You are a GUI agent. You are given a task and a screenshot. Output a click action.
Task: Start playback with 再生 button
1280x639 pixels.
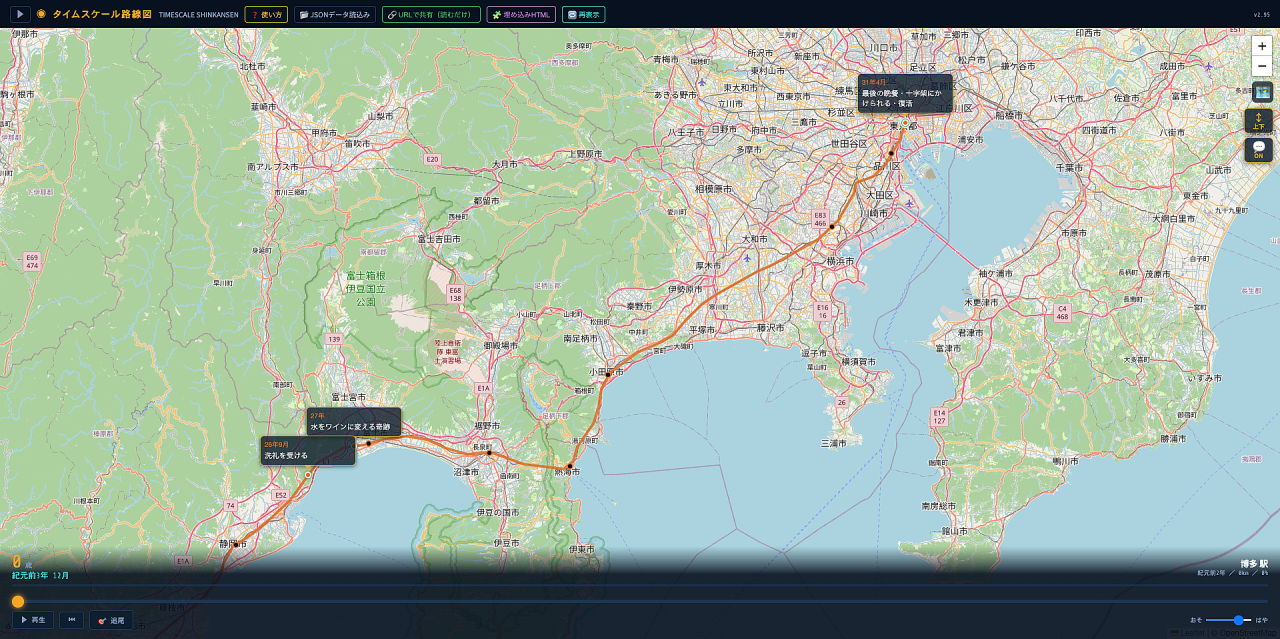[33, 620]
